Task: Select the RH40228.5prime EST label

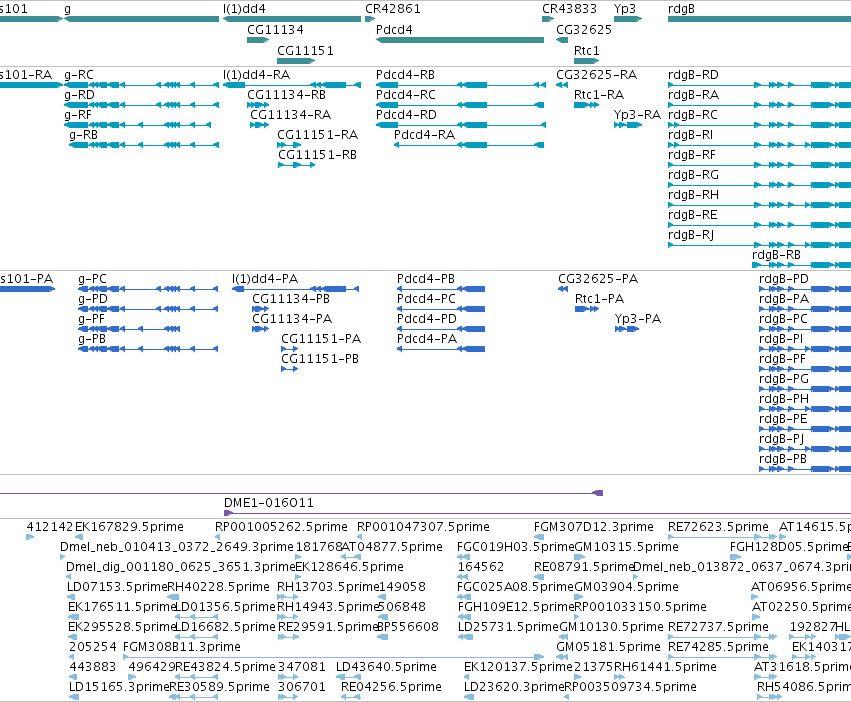Action: (x=218, y=587)
